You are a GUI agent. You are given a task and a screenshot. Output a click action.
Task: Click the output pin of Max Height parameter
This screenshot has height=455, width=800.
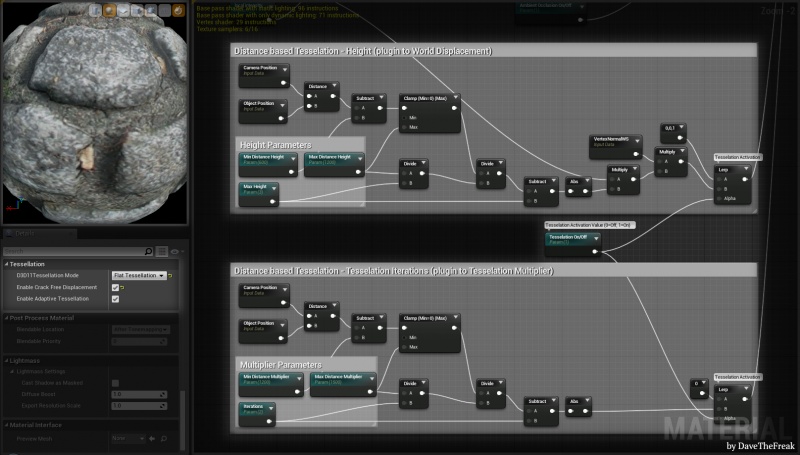272,201
